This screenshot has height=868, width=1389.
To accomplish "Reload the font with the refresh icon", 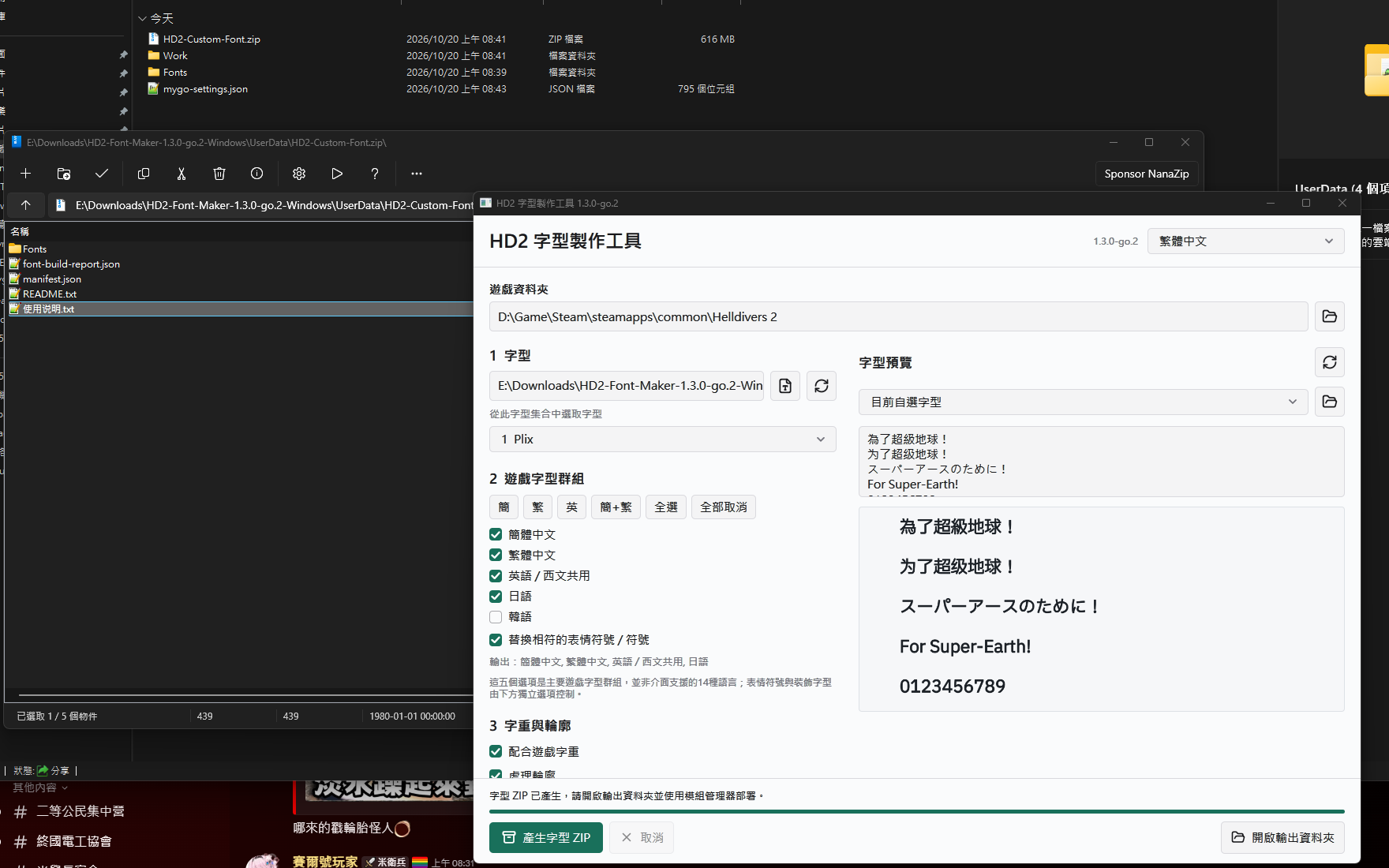I will (822, 386).
